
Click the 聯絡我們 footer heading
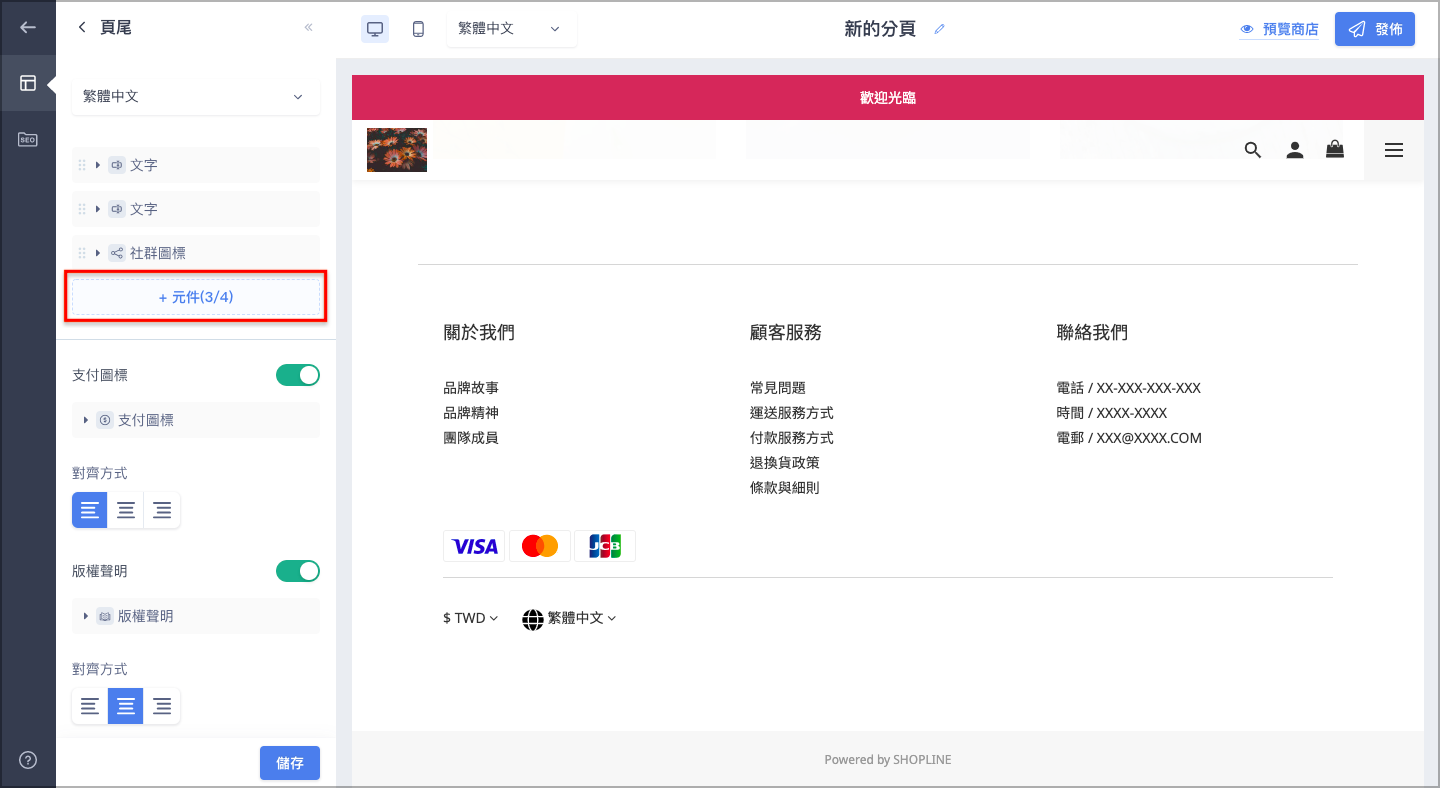tap(1092, 333)
